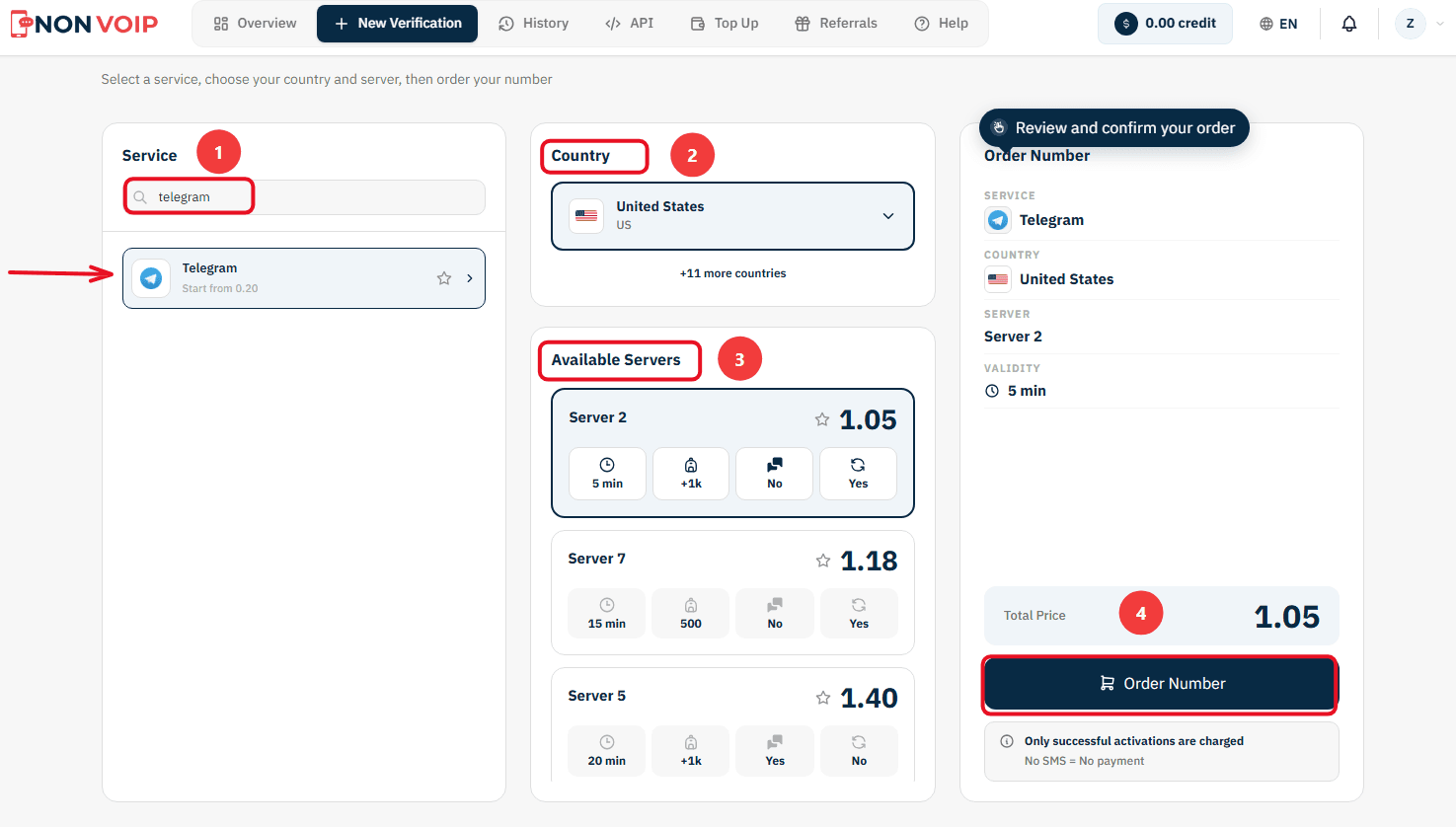Click the info icon near successful activations note
Screen dimensions: 1456x827
click(1007, 741)
